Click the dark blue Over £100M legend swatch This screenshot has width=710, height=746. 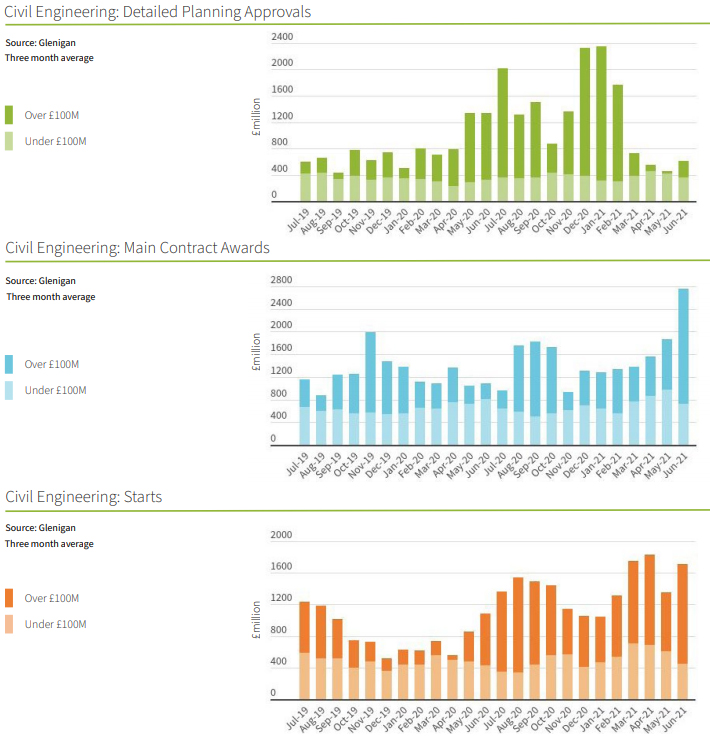coord(10,364)
